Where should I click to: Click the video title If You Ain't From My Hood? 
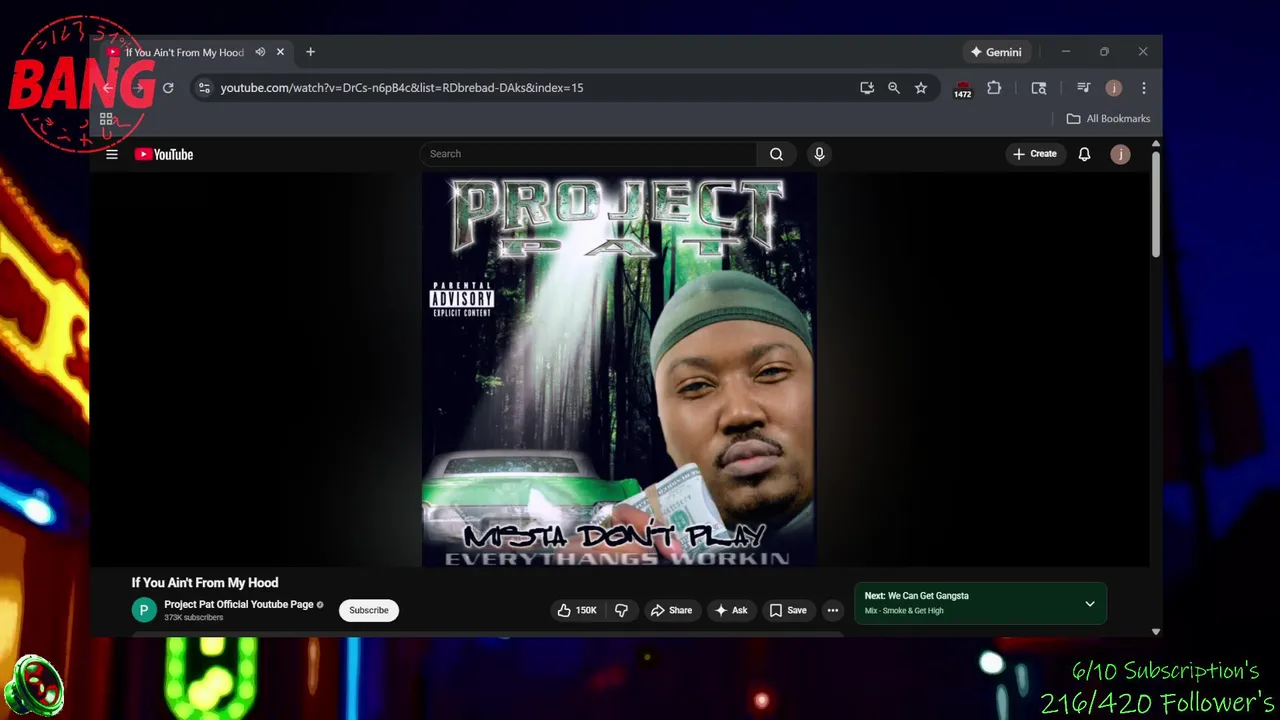point(205,583)
